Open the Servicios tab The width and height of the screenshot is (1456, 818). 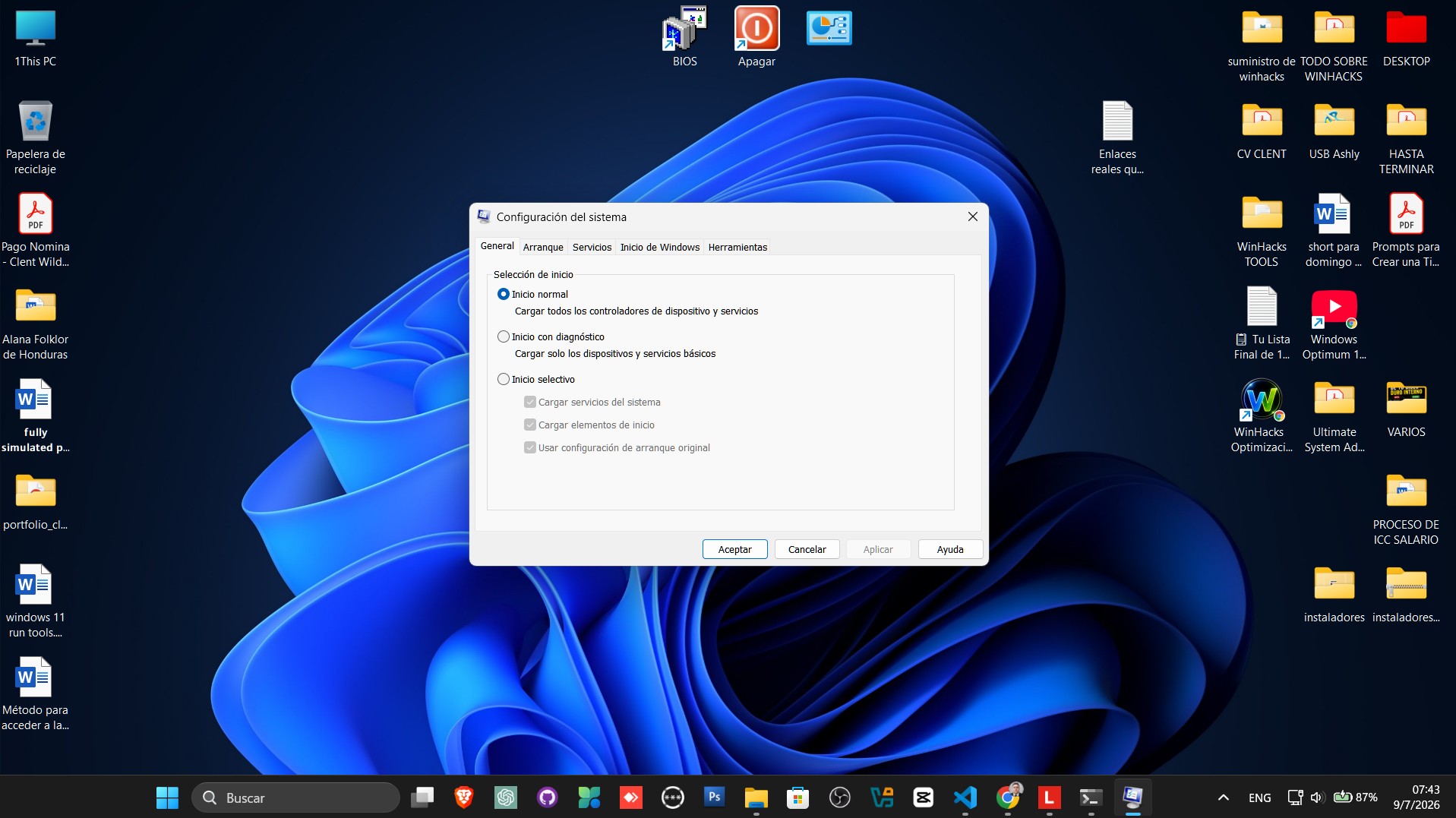(592, 247)
